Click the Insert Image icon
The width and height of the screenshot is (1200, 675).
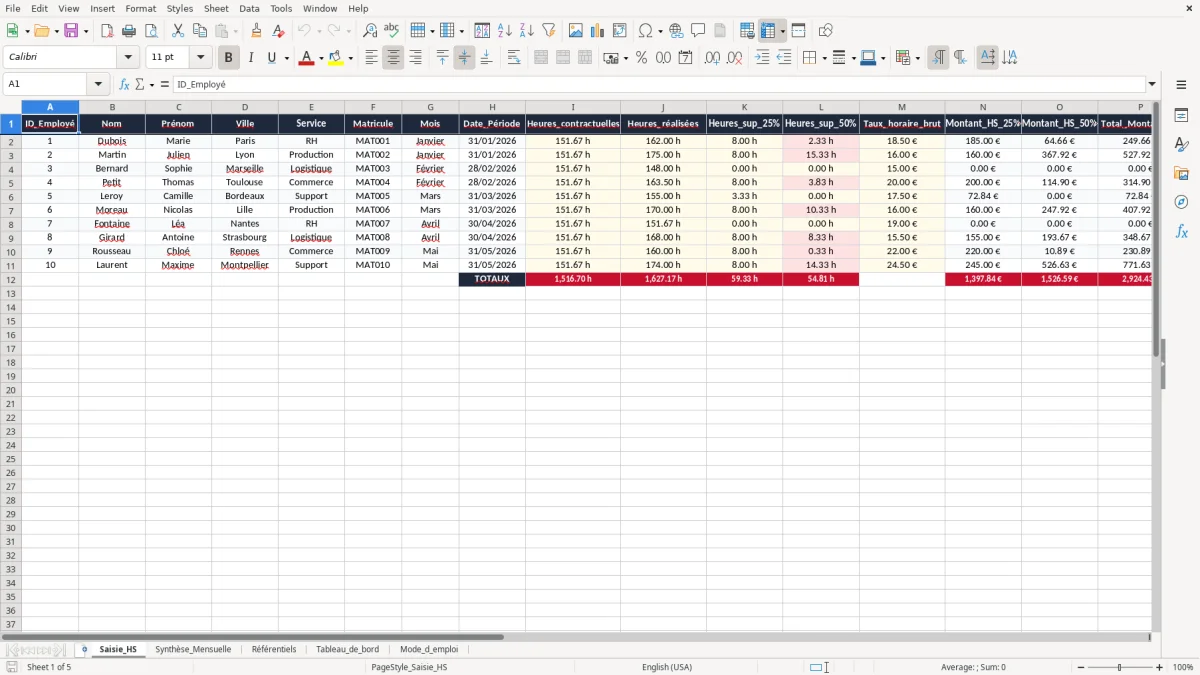point(576,31)
